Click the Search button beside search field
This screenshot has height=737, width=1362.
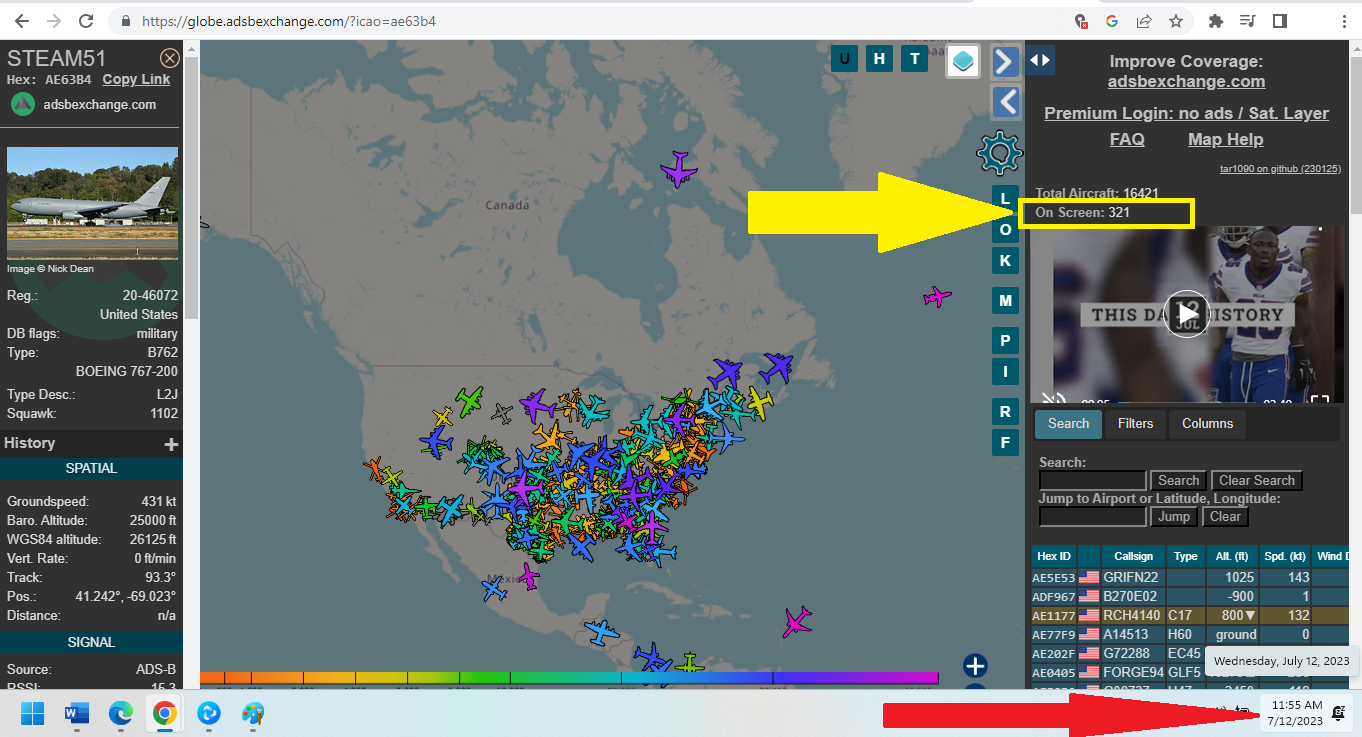coord(1178,480)
